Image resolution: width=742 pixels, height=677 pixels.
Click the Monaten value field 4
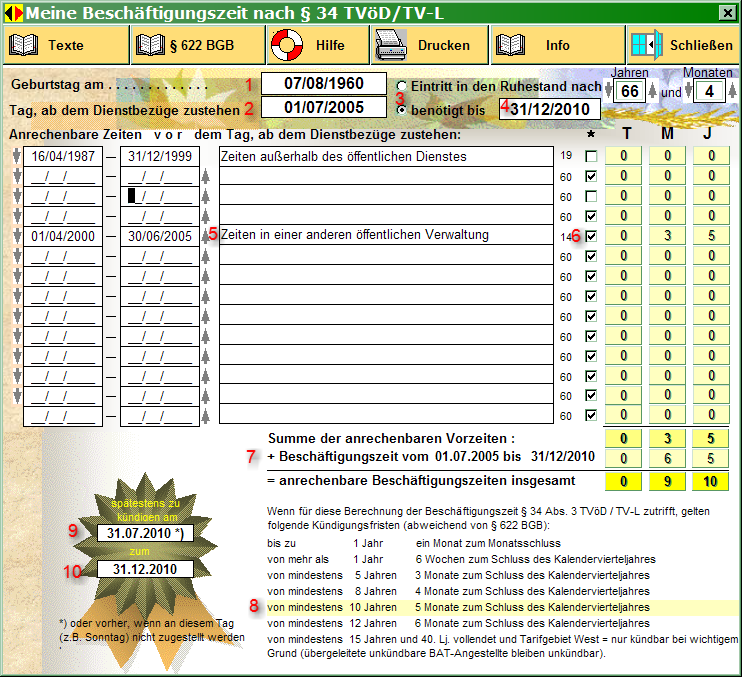[709, 91]
